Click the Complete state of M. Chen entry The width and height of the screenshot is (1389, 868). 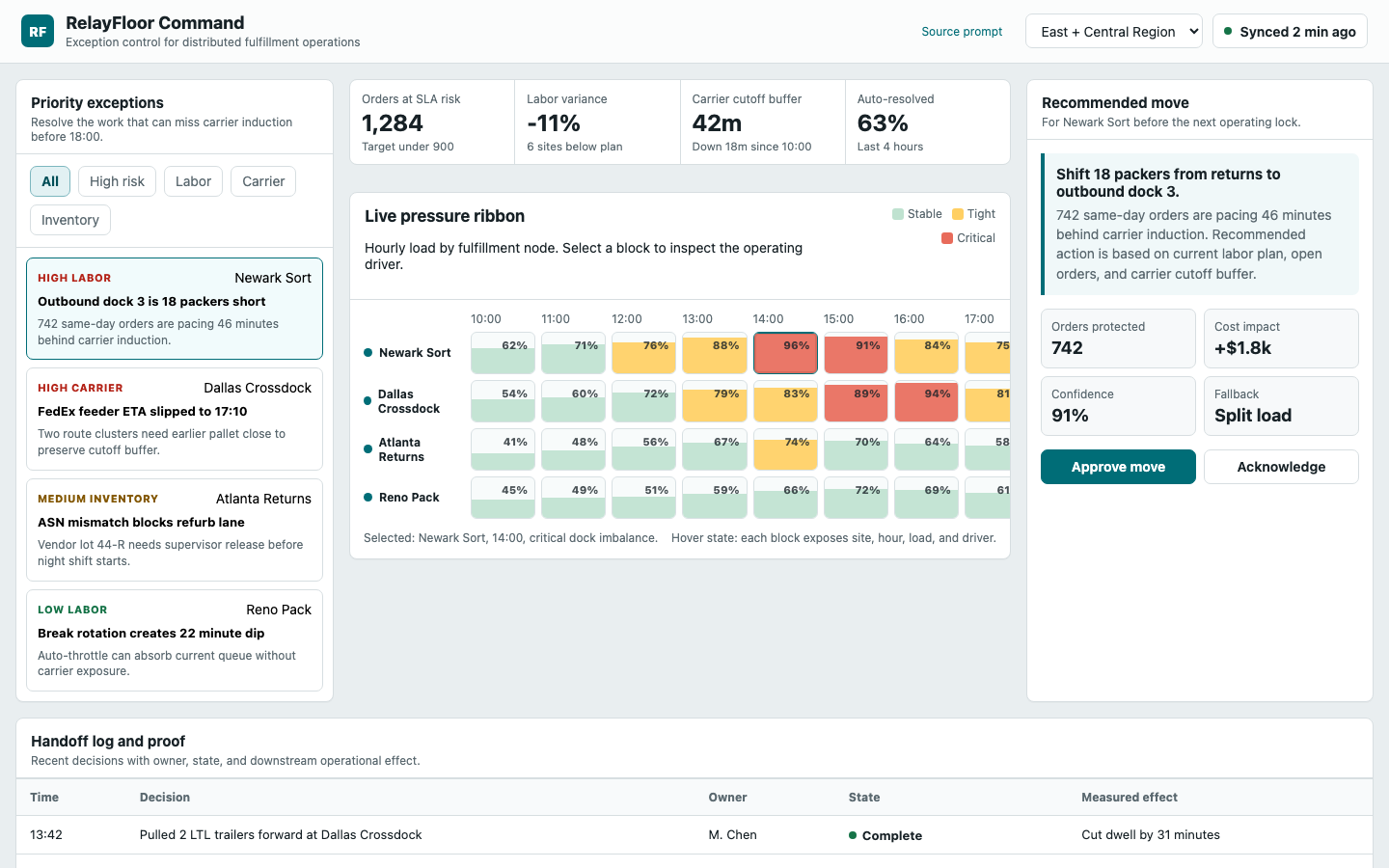pyautogui.click(x=885, y=836)
